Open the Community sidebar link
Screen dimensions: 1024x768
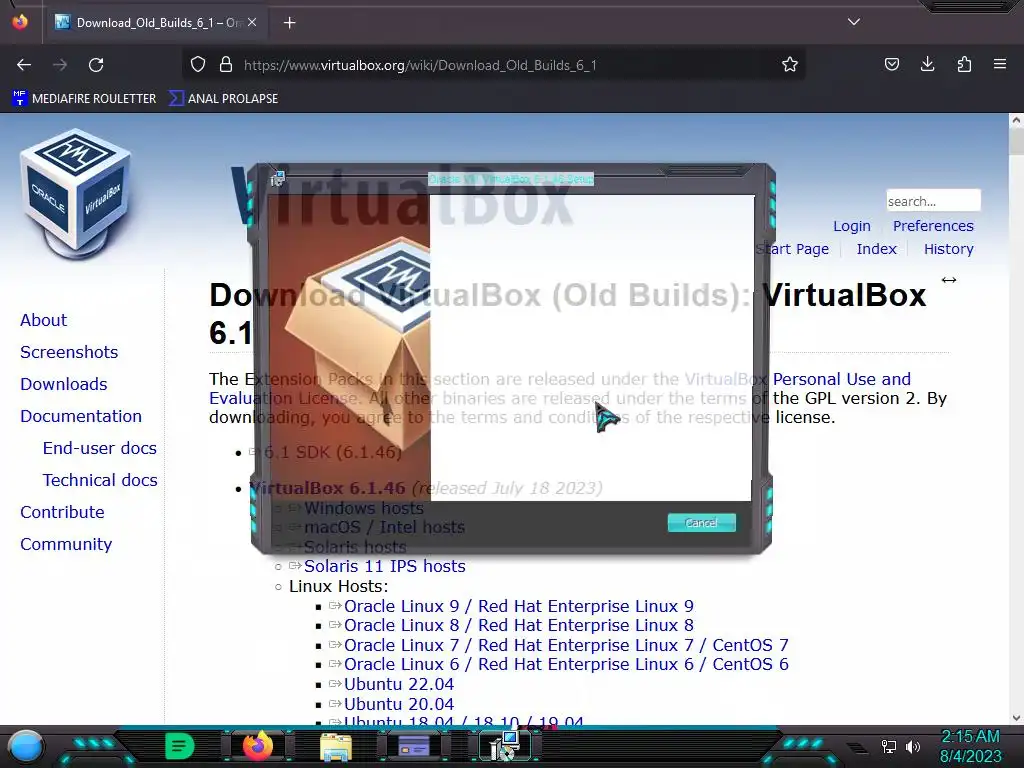(x=66, y=544)
